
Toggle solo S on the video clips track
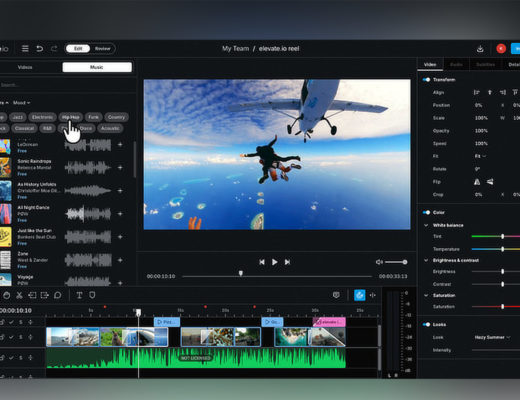pyautogui.click(x=21, y=337)
